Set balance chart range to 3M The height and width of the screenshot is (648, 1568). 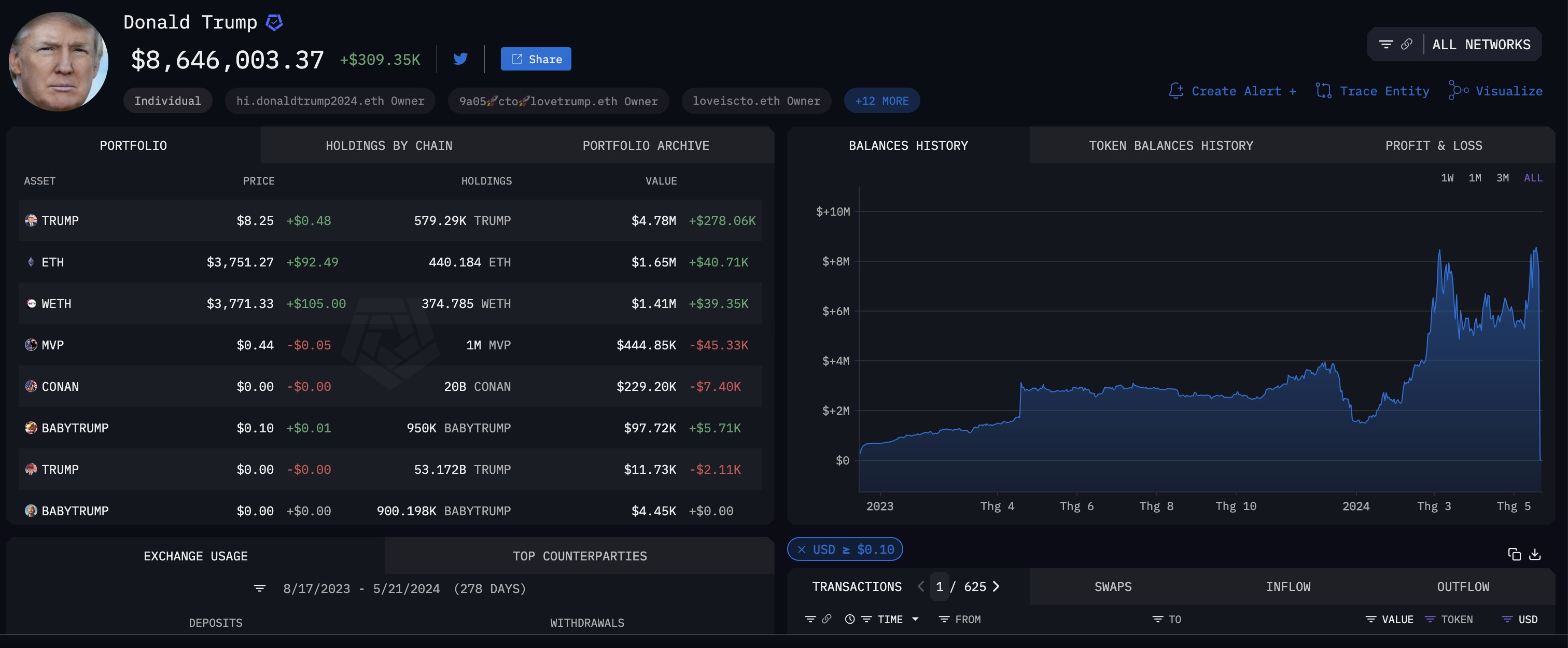[1503, 178]
